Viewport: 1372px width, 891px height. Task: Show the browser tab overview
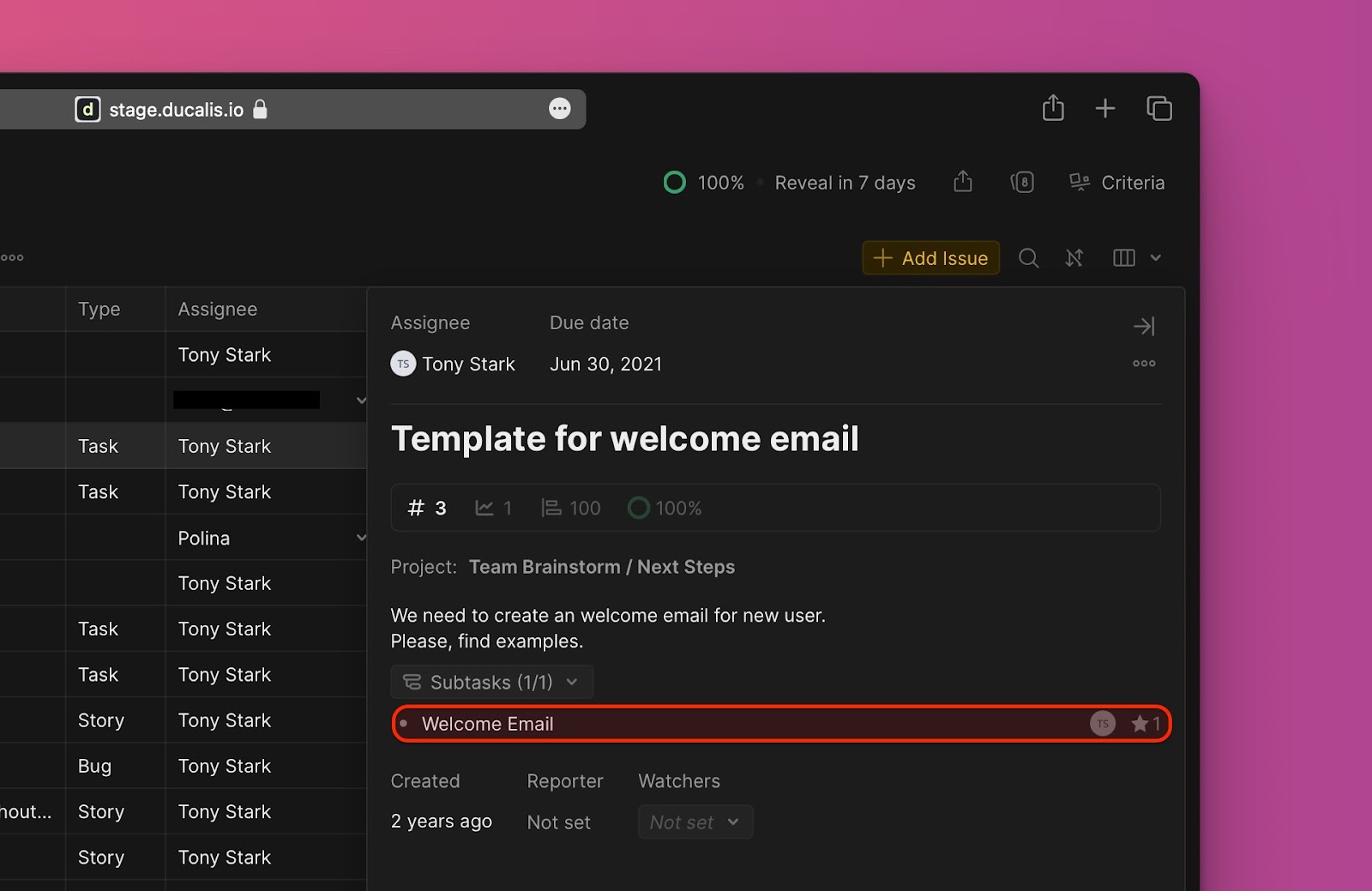click(x=1158, y=109)
